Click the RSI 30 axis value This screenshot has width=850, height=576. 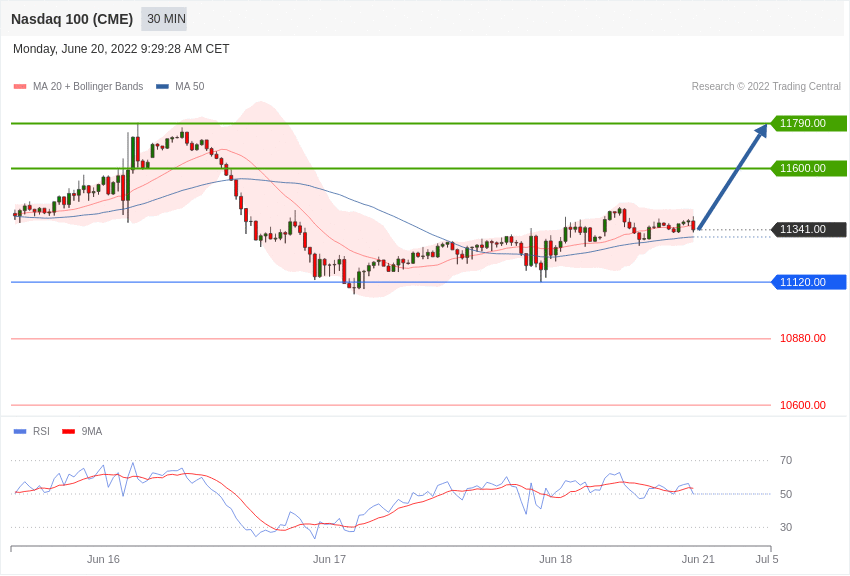(786, 527)
